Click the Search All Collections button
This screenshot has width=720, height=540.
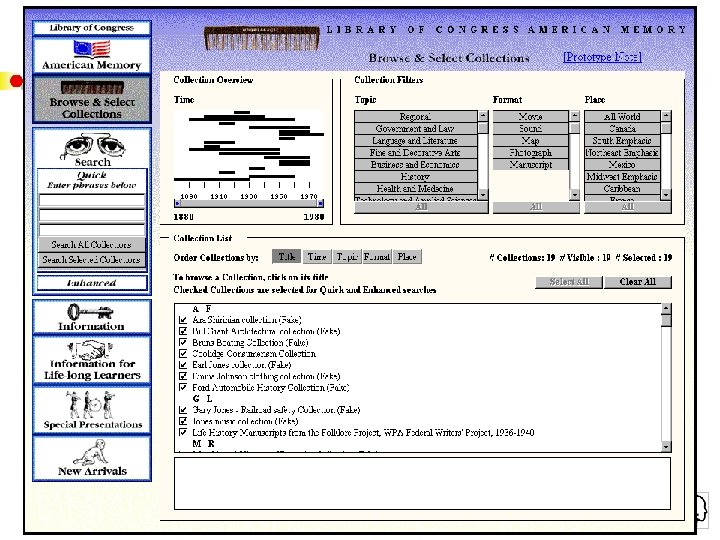[x=92, y=245]
